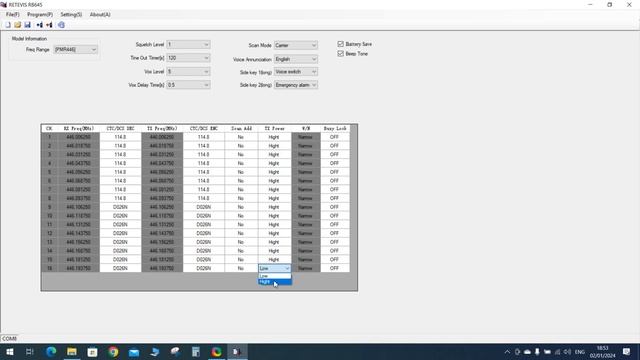Open File Explorer from the taskbar
640x360 pixels.
coord(72,352)
